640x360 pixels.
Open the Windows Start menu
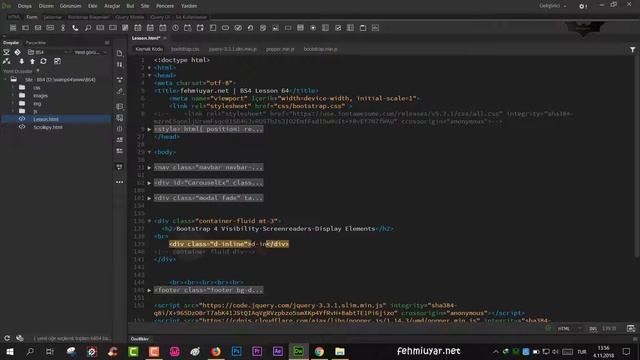(x=10, y=351)
